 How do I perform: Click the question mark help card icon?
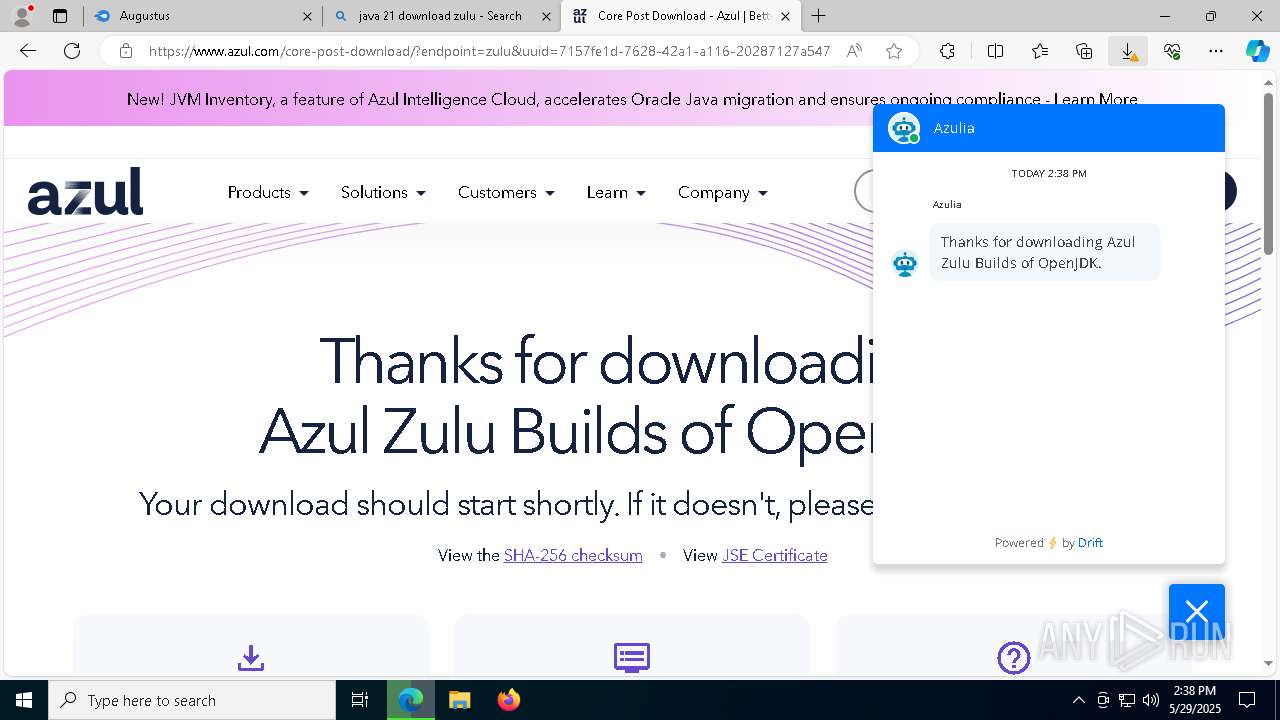click(1013, 658)
